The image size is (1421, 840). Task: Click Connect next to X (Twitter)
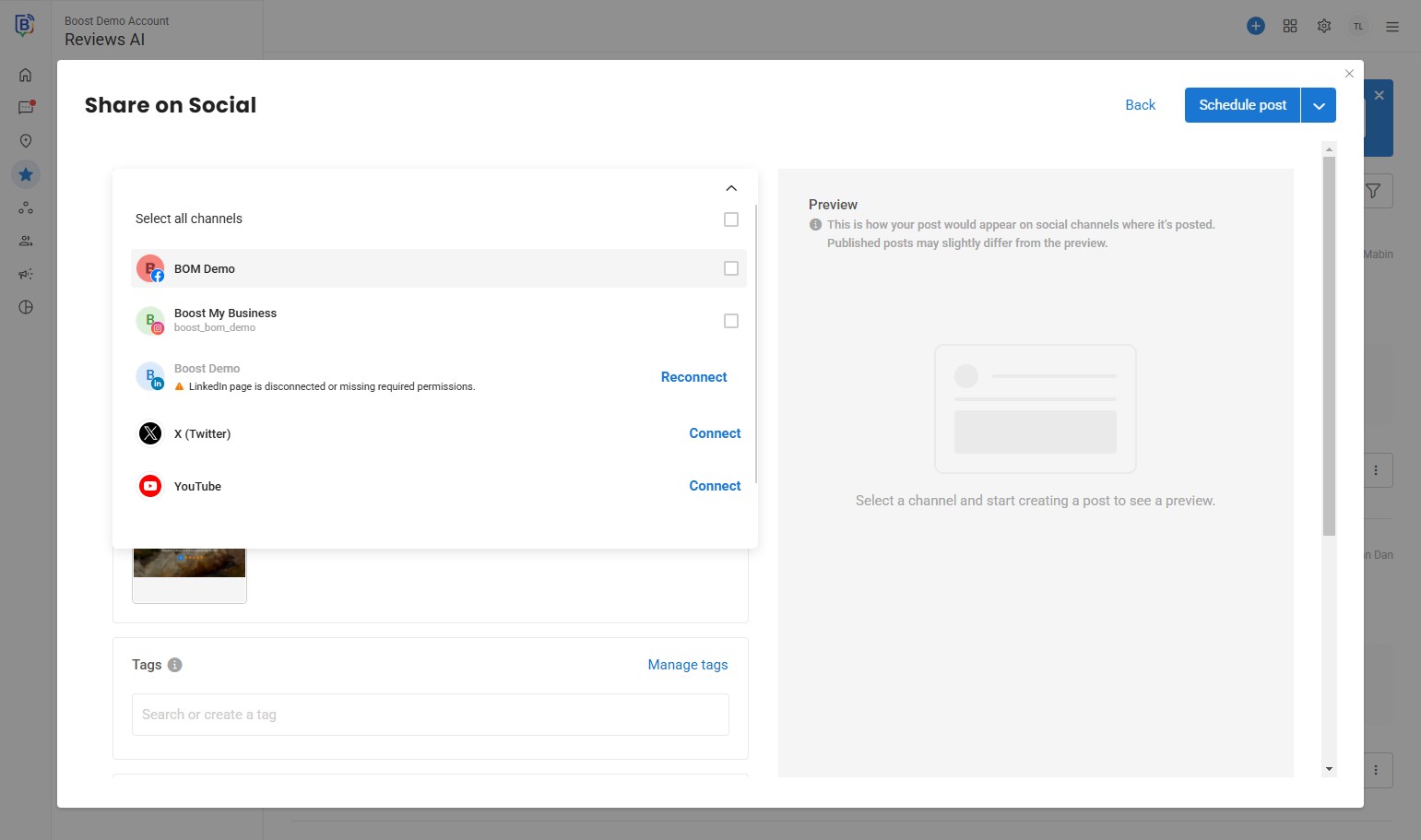715,433
